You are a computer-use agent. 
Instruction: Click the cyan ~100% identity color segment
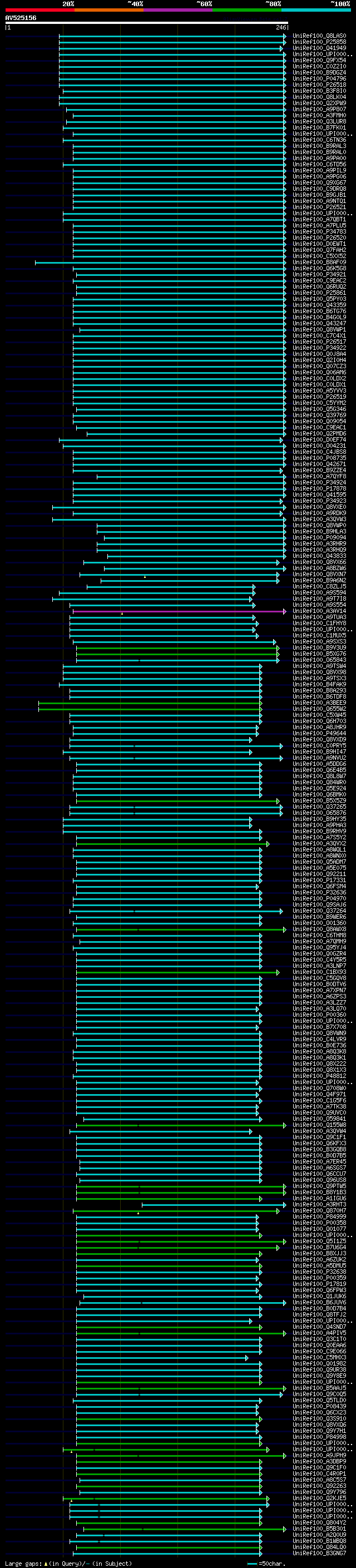coord(316,10)
